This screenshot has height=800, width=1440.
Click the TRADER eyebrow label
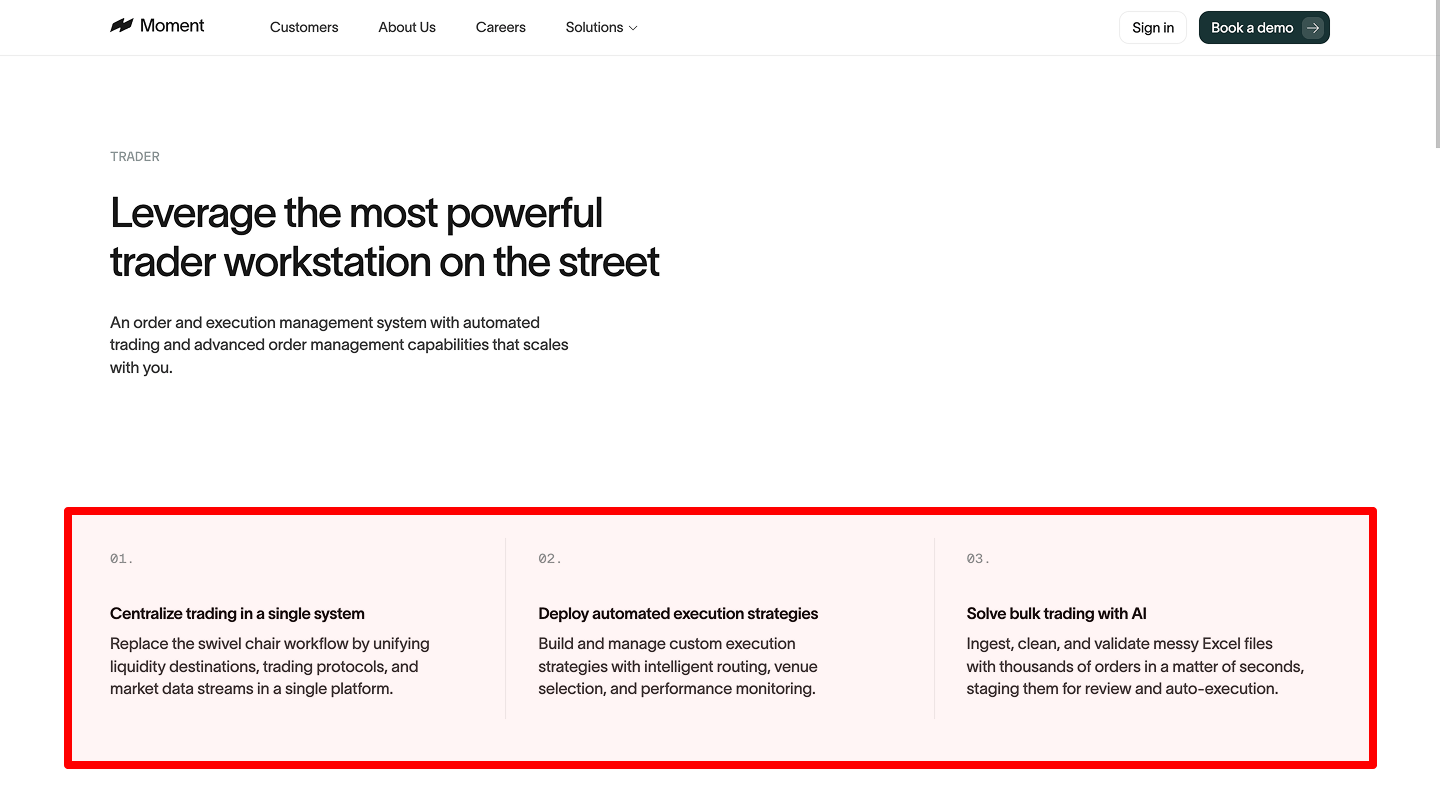pyautogui.click(x=134, y=156)
